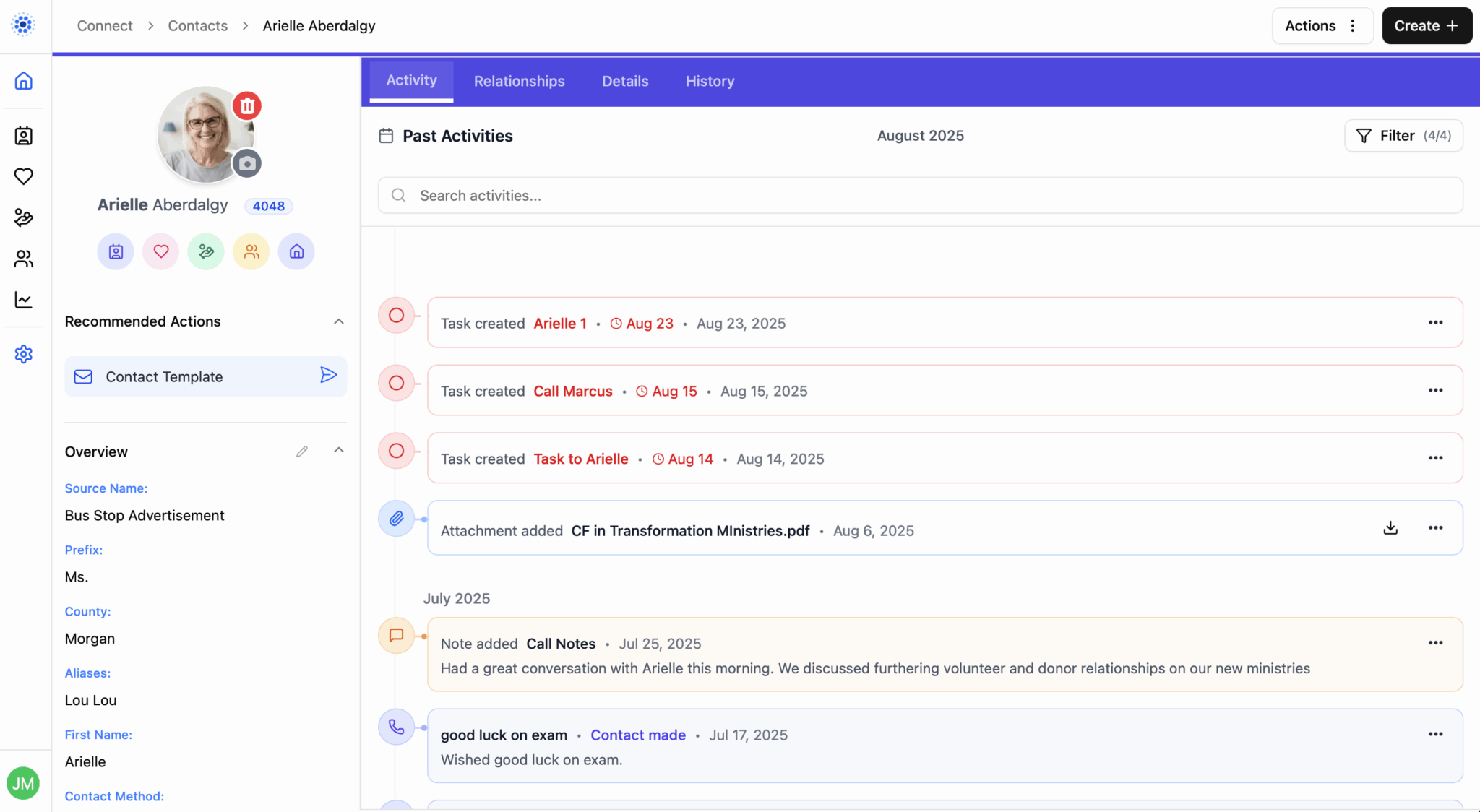Screen dimensions: 1480x812
Task: Switch to the Relationships tab
Action: [x=519, y=82]
